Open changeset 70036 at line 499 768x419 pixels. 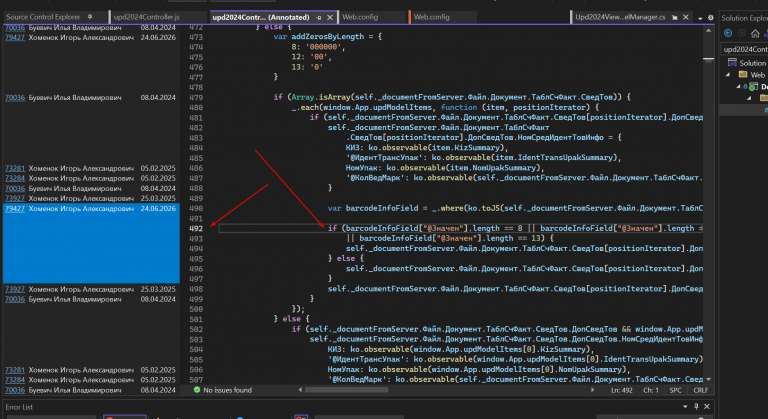coord(15,299)
